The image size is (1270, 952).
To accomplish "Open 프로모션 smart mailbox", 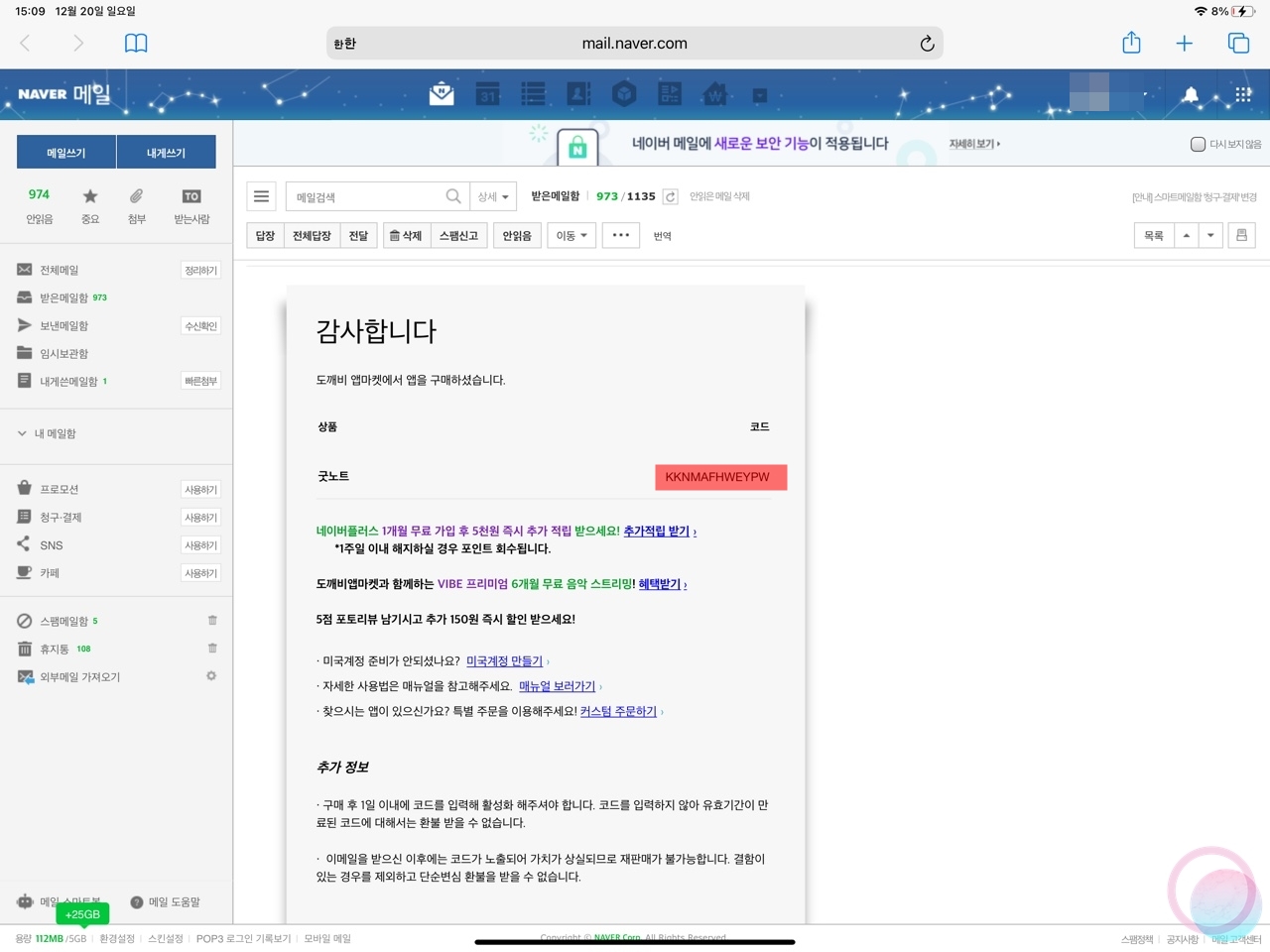I will tap(59, 489).
